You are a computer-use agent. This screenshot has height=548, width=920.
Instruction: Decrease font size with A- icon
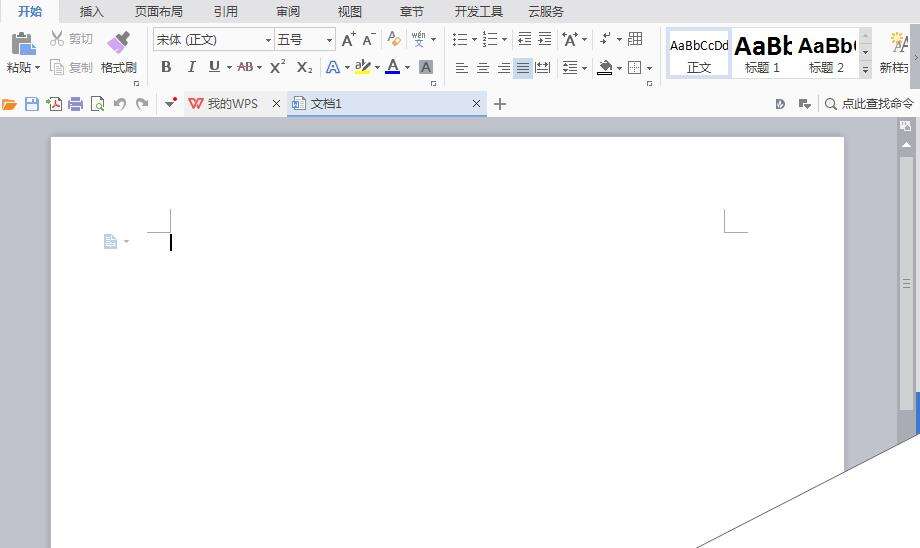369,39
